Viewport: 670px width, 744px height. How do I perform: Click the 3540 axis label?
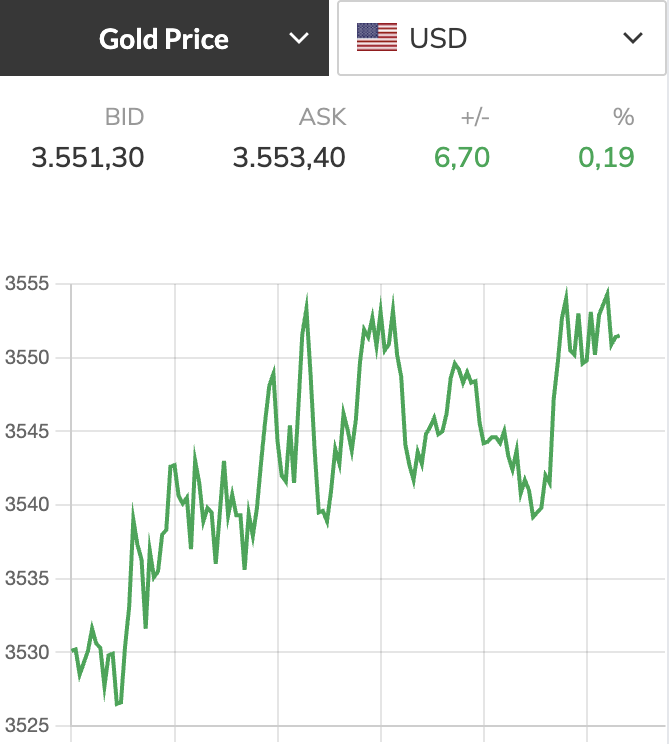[x=27, y=504]
